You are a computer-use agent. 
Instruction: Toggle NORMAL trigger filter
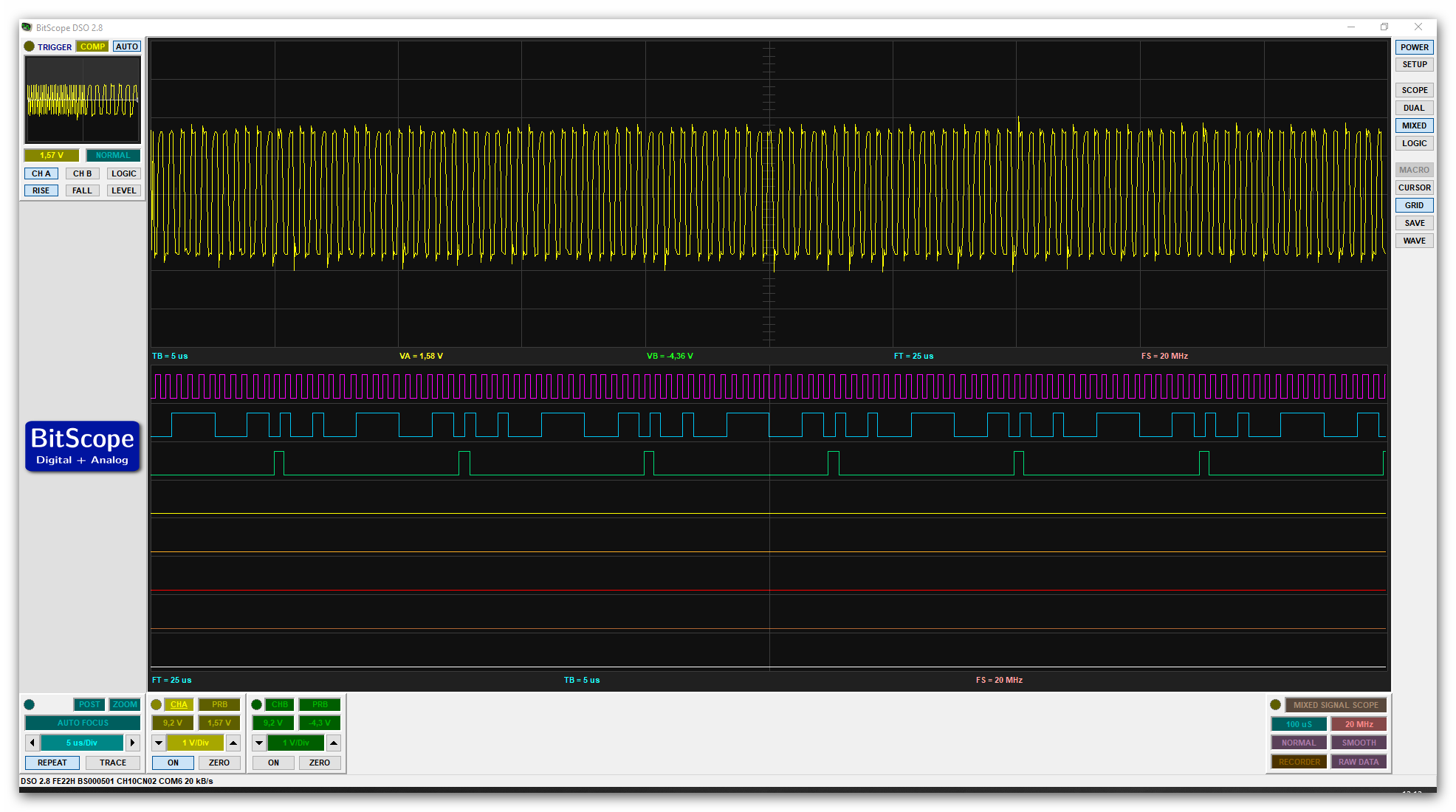click(x=113, y=155)
